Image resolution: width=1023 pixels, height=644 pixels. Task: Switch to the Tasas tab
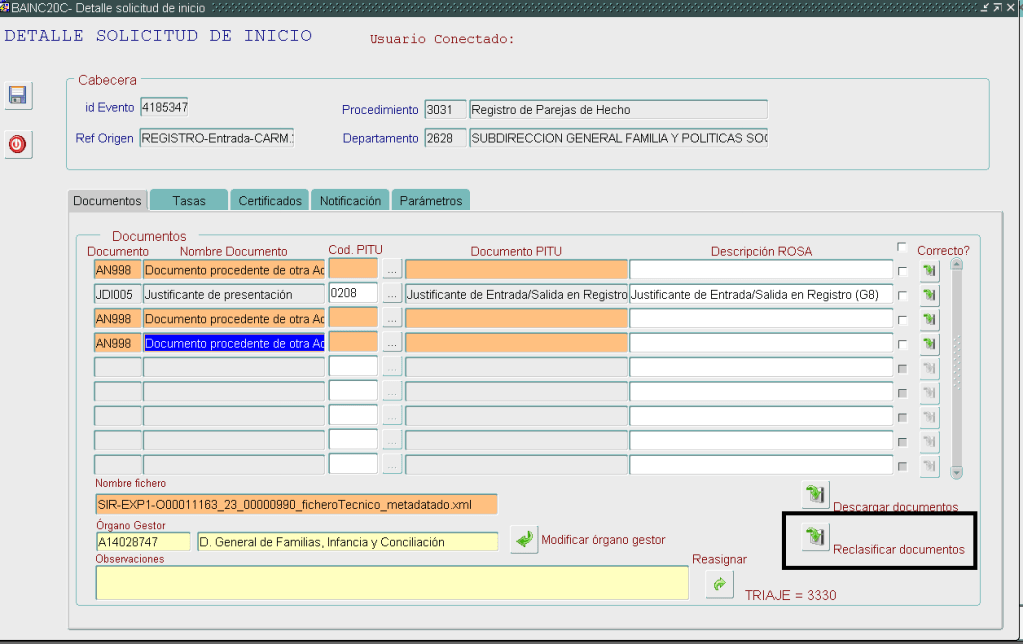[188, 201]
